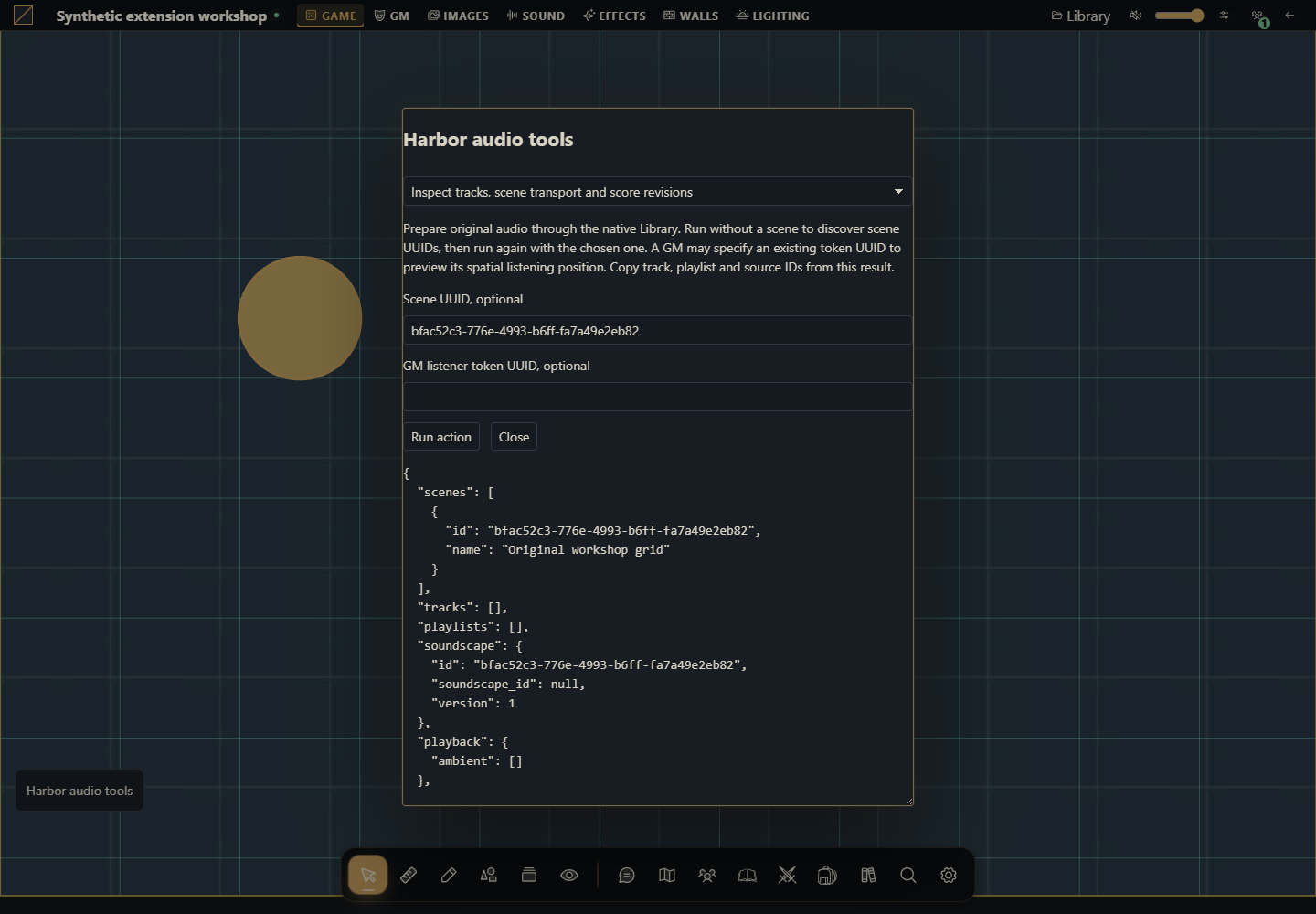Switch to the GAME tab
Viewport: 1316px width, 914px height.
click(331, 16)
